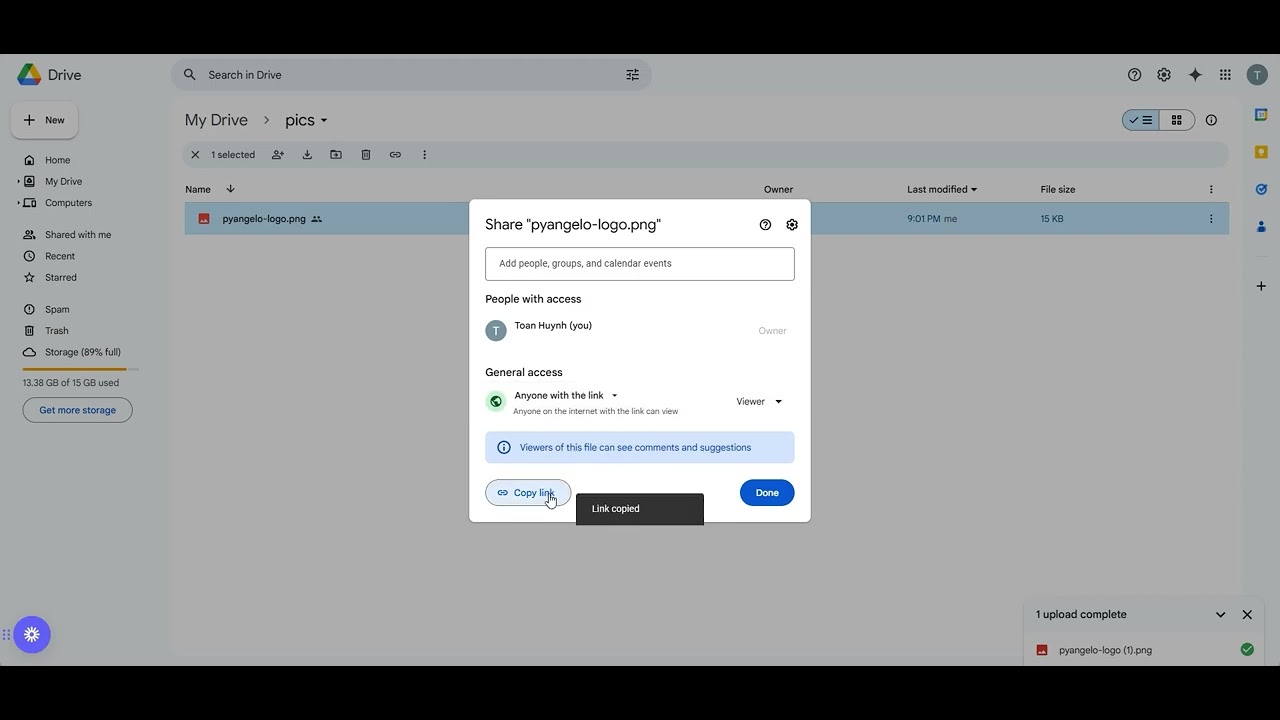The image size is (1280, 720).
Task: Click the download toolbar icon
Action: (x=307, y=155)
